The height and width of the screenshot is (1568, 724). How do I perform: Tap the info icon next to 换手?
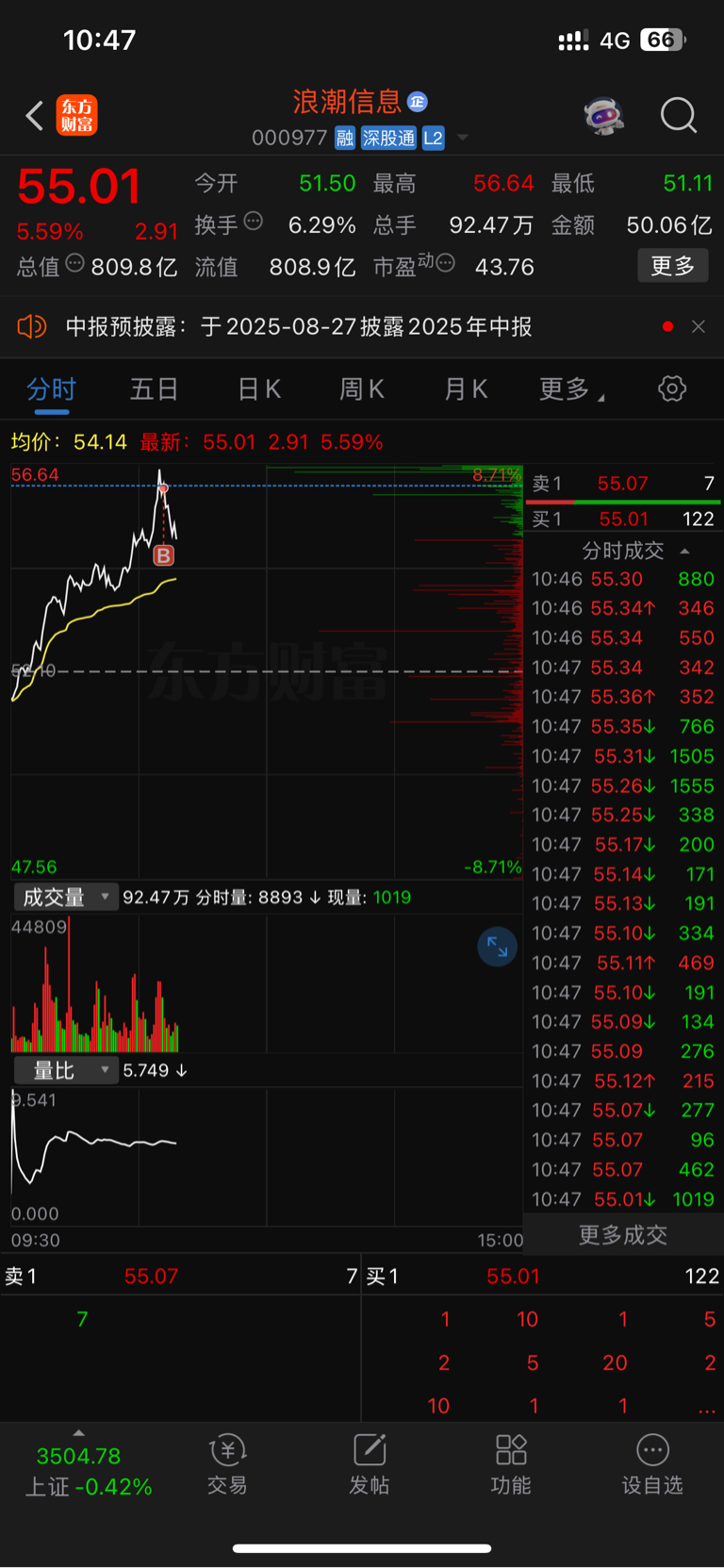point(253,222)
